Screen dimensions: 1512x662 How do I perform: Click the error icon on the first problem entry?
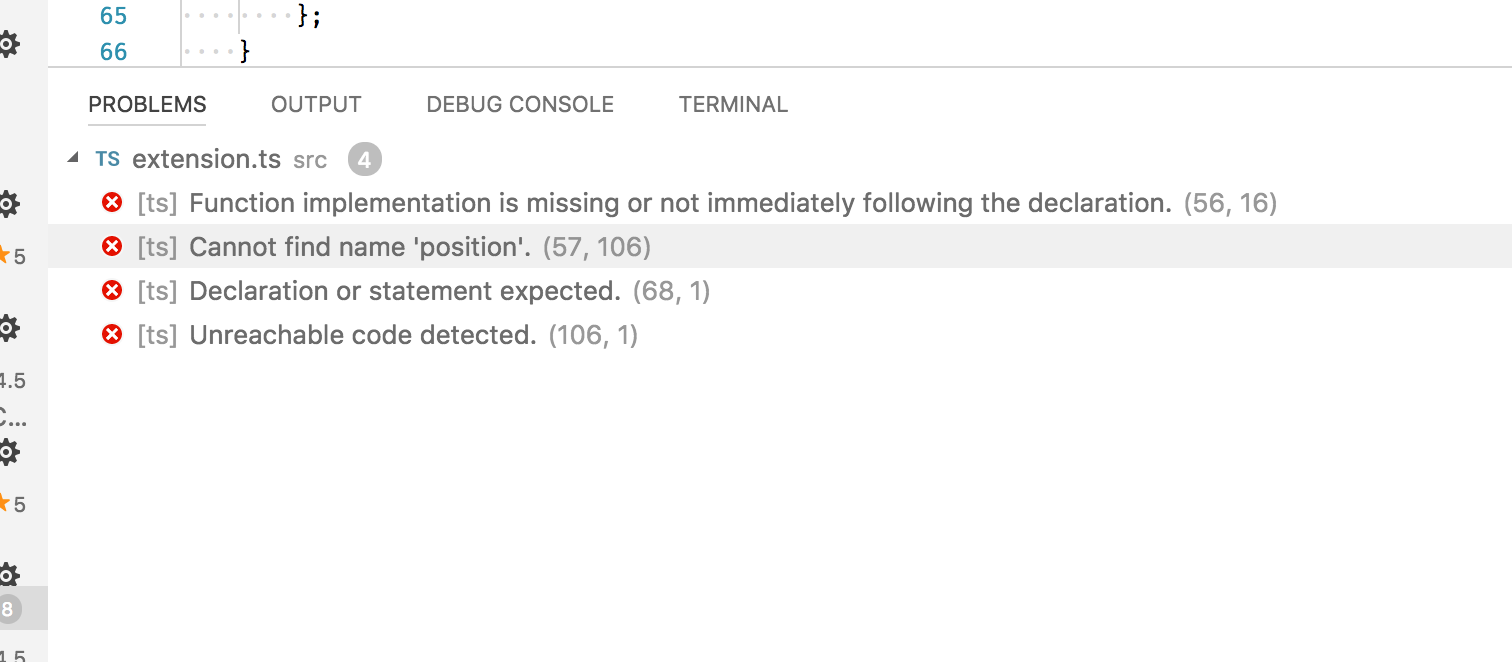click(111, 202)
